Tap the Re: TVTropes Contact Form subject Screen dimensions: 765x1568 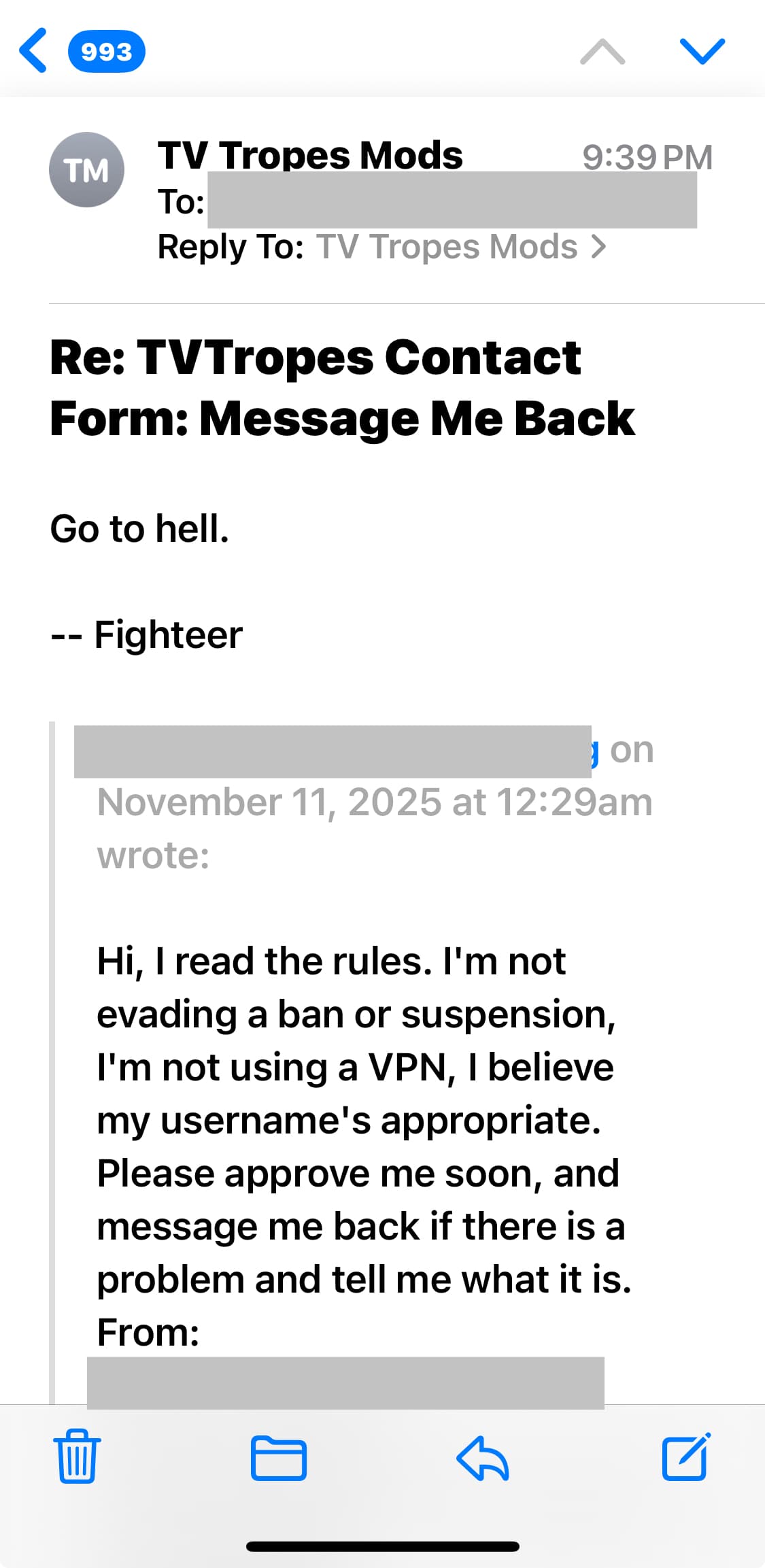point(342,388)
